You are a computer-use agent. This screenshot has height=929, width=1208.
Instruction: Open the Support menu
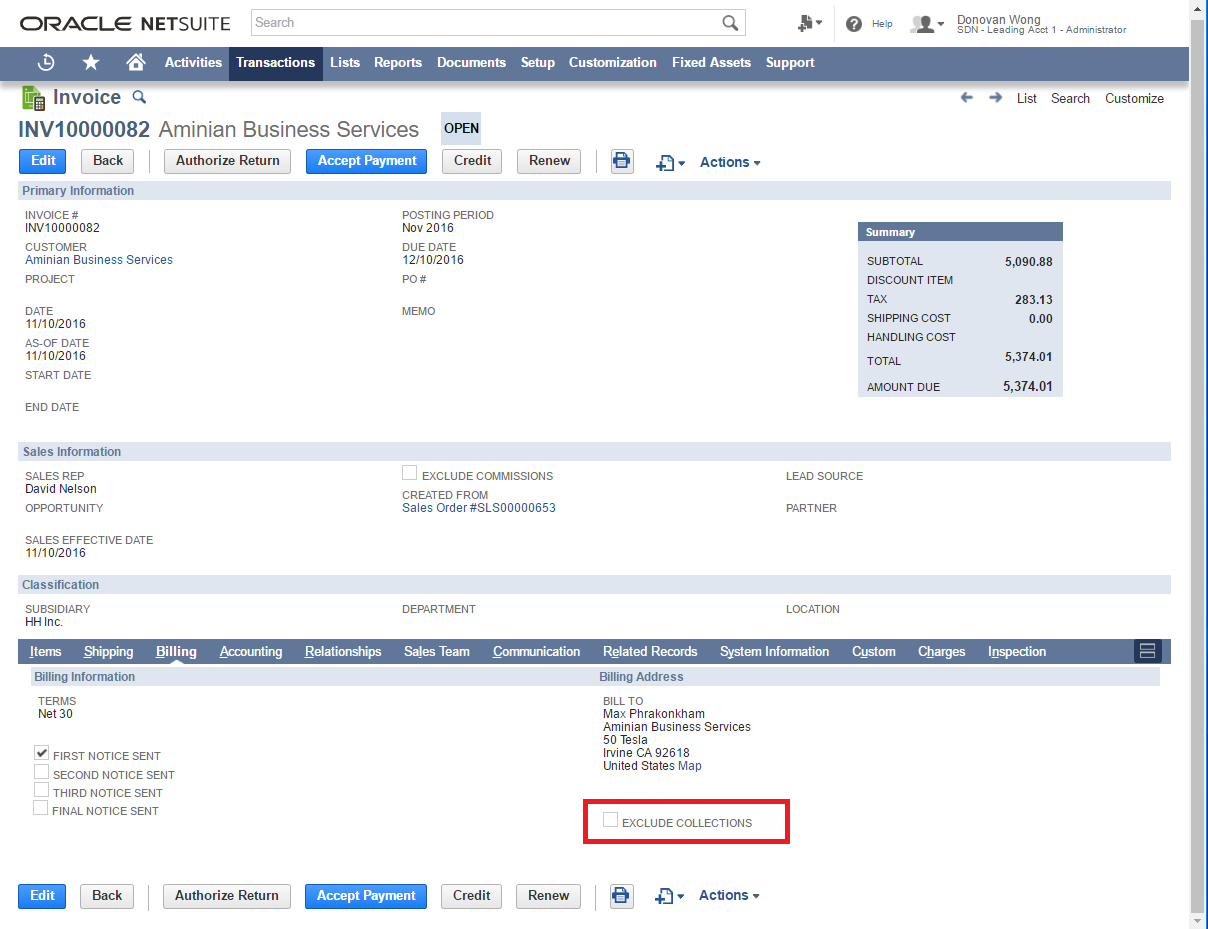click(x=790, y=62)
